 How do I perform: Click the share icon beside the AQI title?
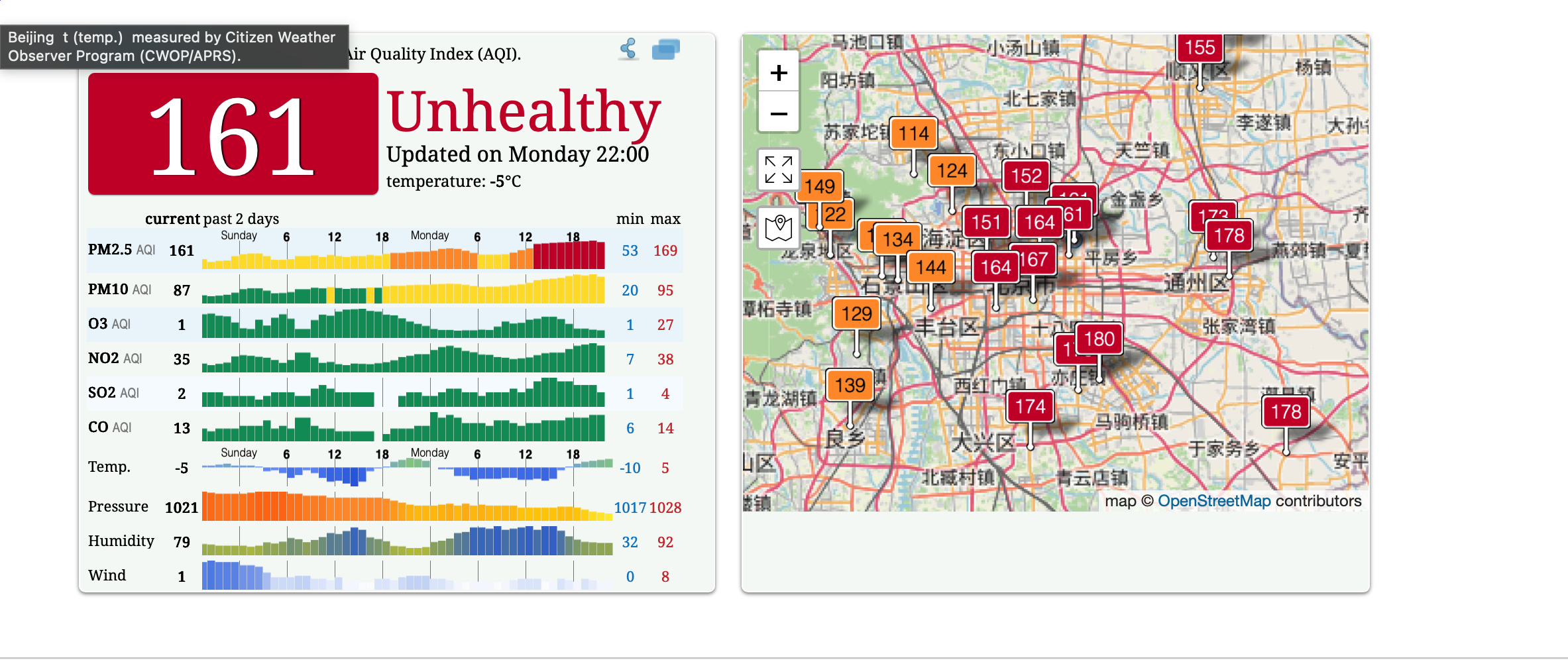click(628, 49)
